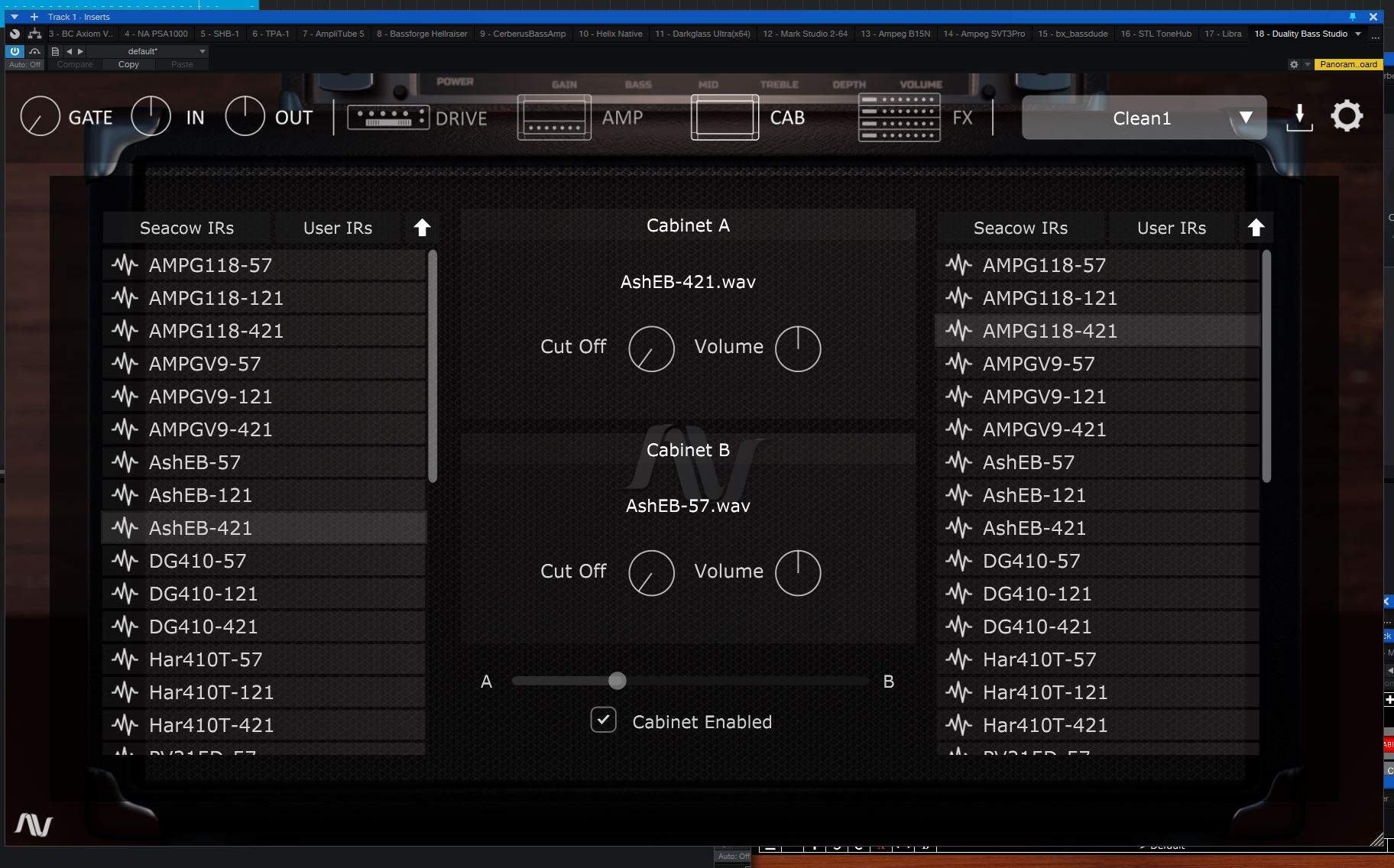
Task: Select the right Seacow IRs tab
Action: click(x=1021, y=228)
